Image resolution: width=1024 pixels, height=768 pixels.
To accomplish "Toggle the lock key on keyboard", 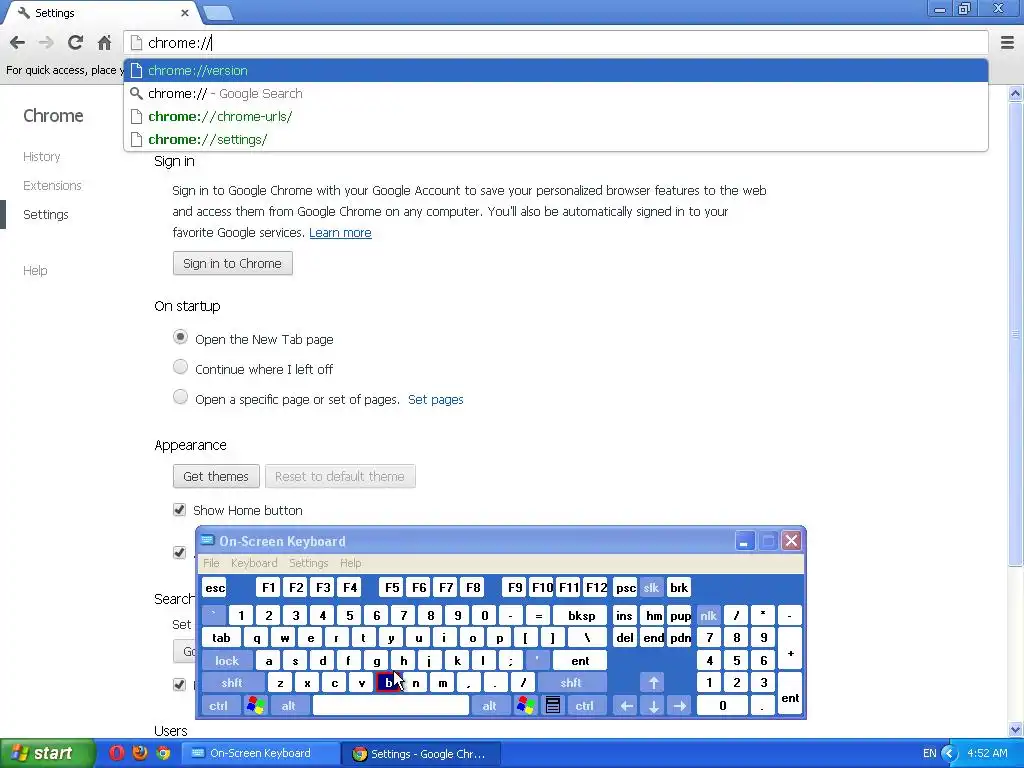I will [x=227, y=661].
